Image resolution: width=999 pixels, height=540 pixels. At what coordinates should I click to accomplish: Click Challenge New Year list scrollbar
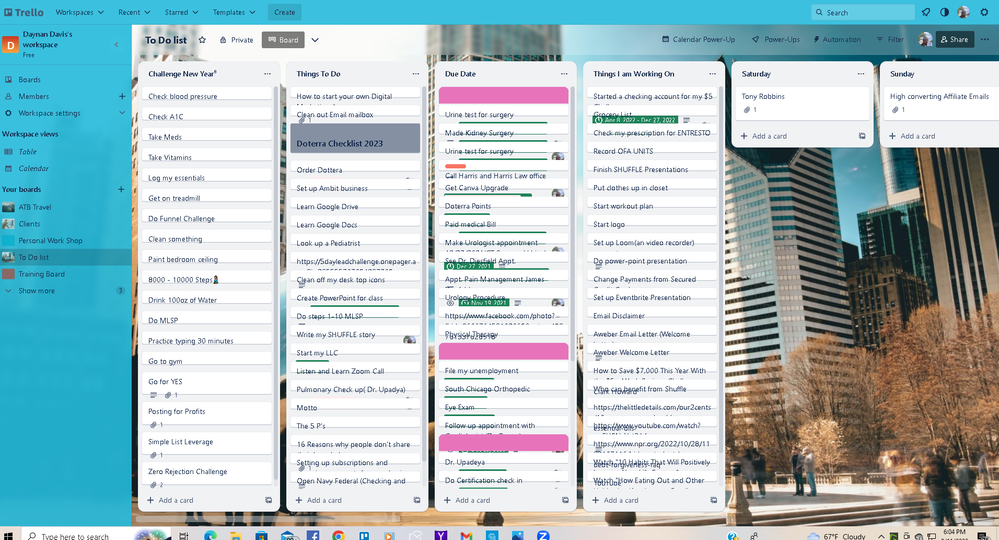coord(276,283)
